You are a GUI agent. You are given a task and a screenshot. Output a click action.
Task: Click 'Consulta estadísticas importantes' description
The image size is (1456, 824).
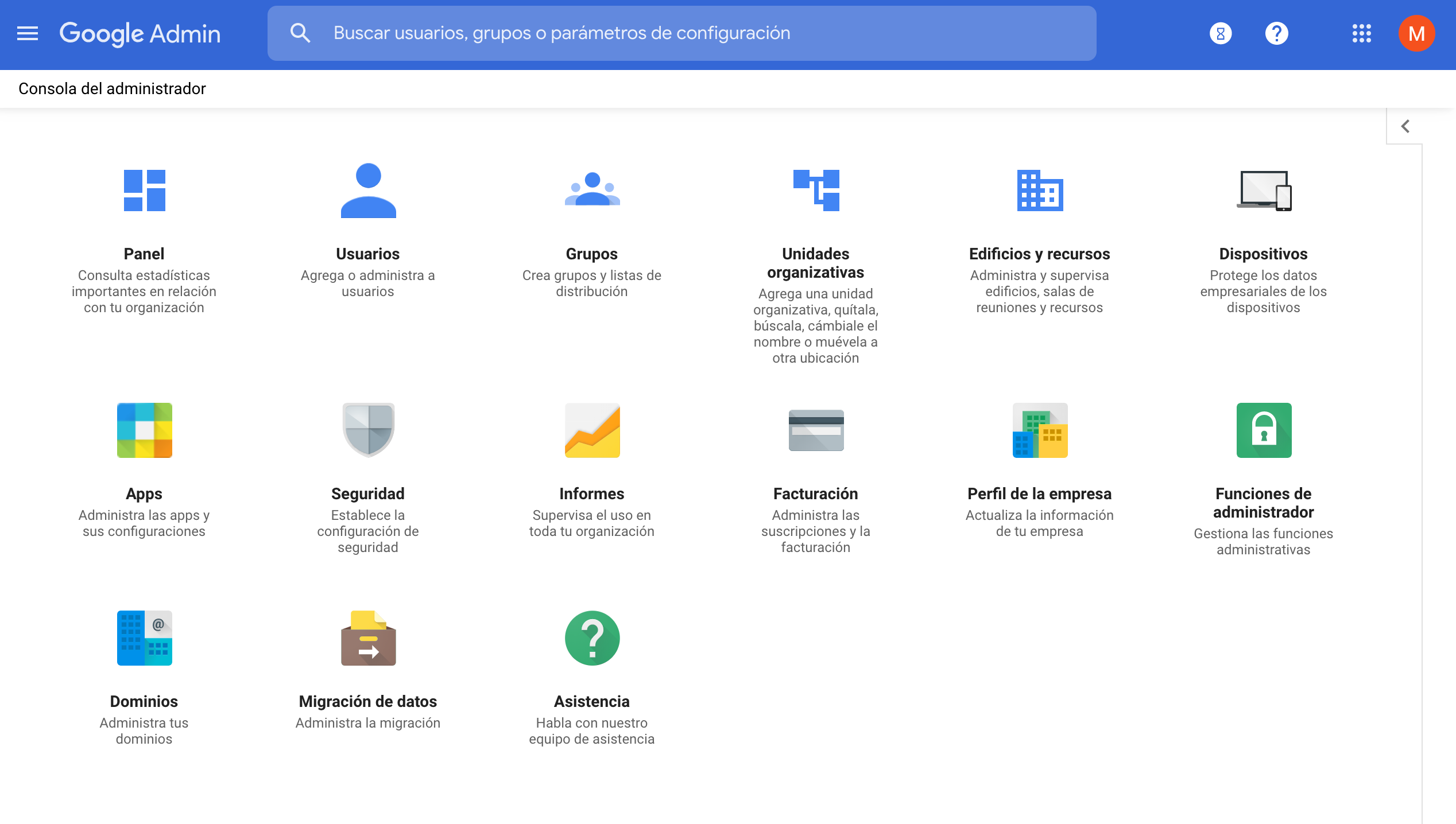144,291
